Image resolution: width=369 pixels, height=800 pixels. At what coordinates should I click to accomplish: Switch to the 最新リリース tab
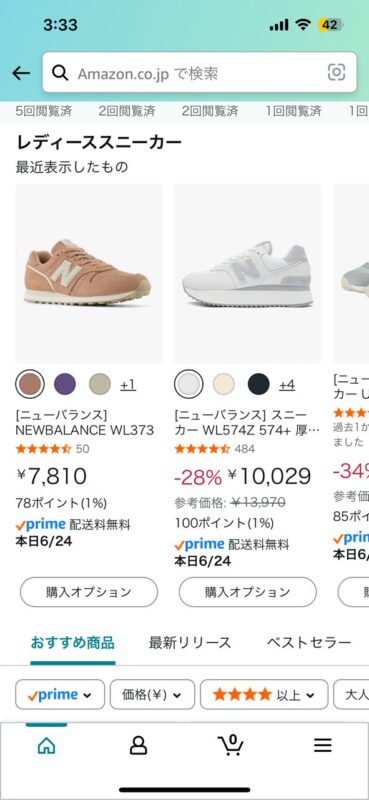tap(190, 642)
